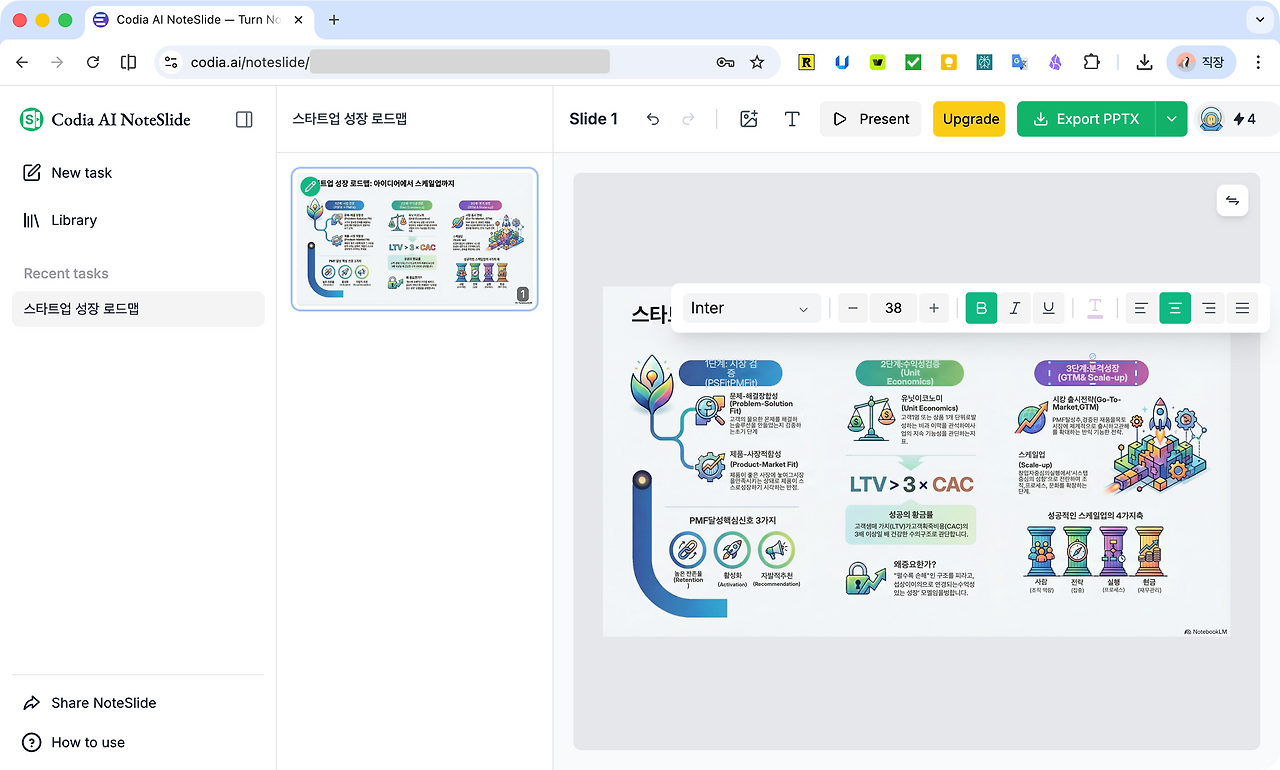Select the add text tool
Screen dimensions: 1280x770
792,119
